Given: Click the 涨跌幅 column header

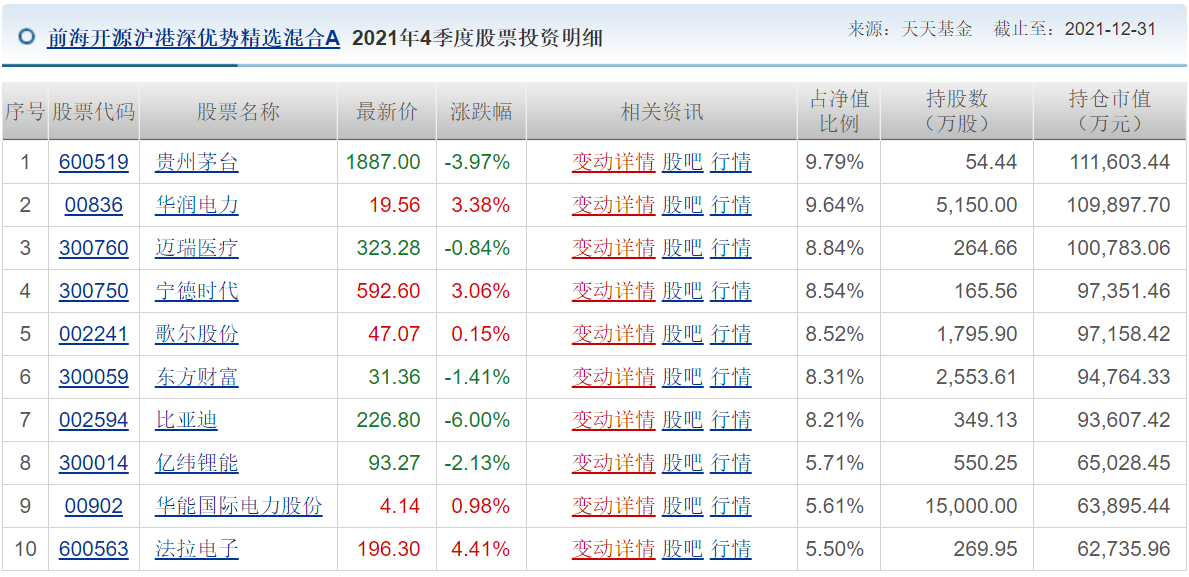Looking at the screenshot, I should (481, 112).
